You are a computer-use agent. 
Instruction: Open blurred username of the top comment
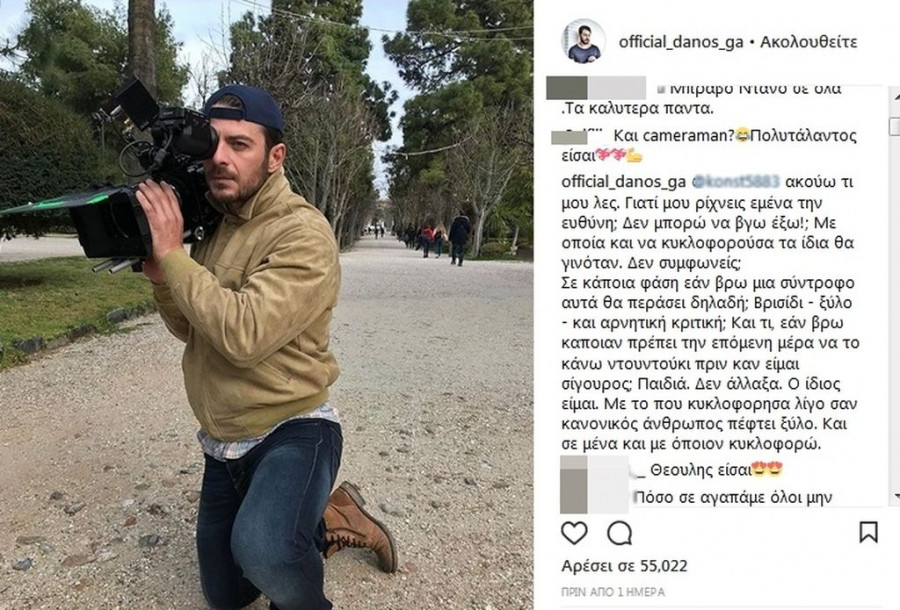coord(596,88)
